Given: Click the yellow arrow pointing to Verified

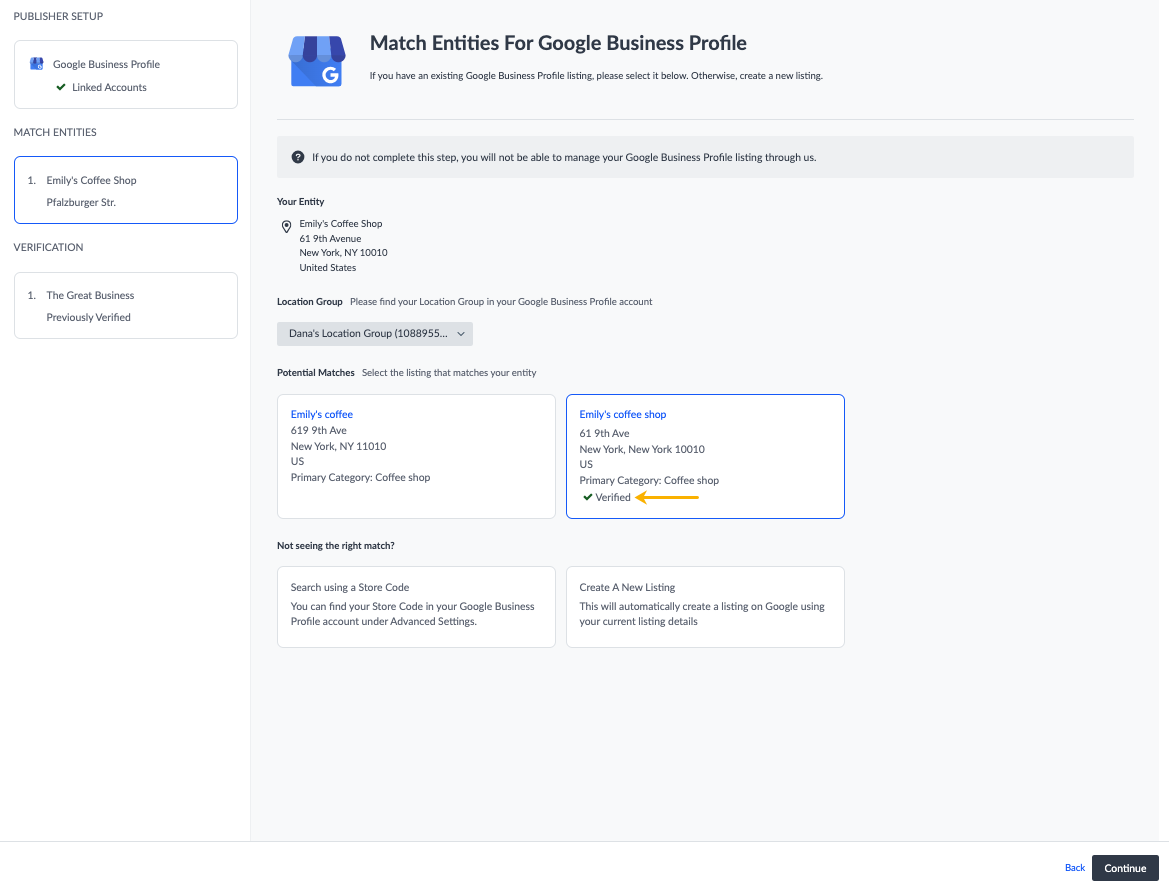Looking at the screenshot, I should [x=667, y=497].
